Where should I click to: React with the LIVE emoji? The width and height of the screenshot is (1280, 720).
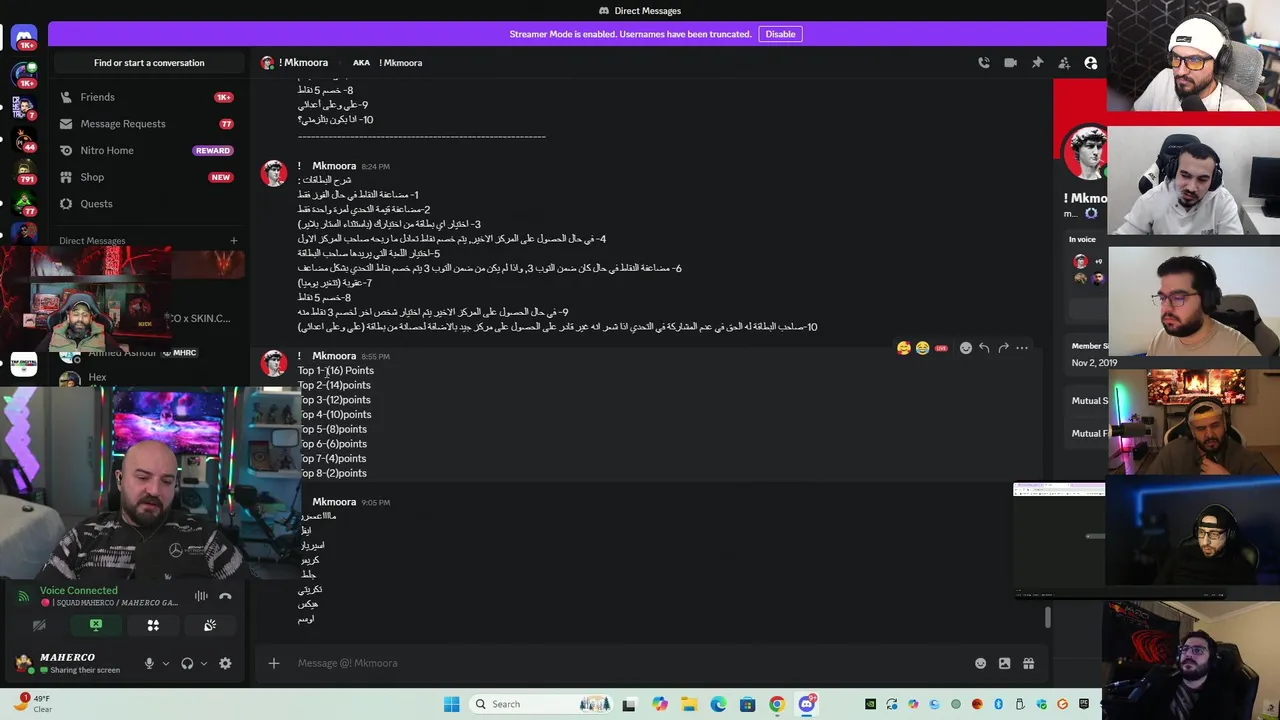click(x=941, y=348)
